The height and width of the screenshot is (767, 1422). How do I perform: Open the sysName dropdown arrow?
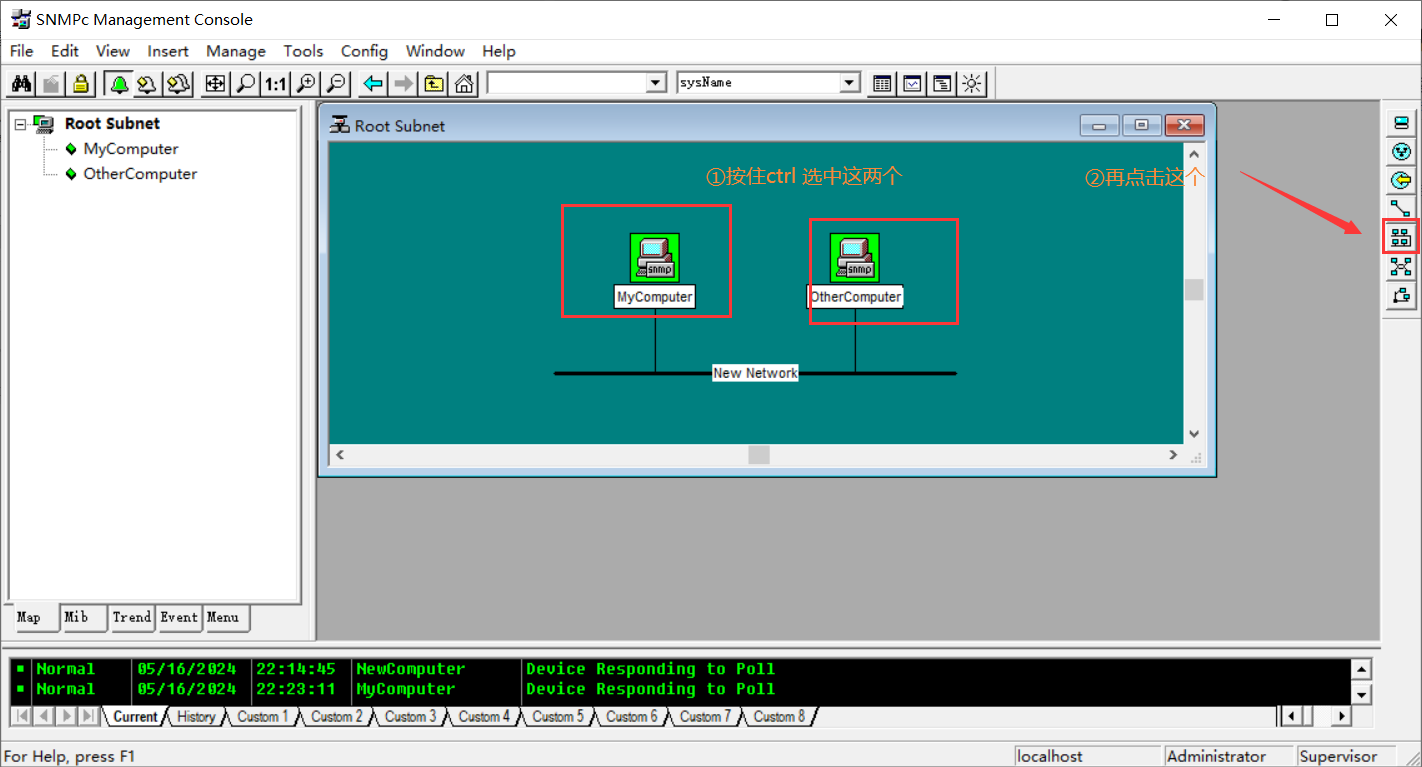(850, 83)
